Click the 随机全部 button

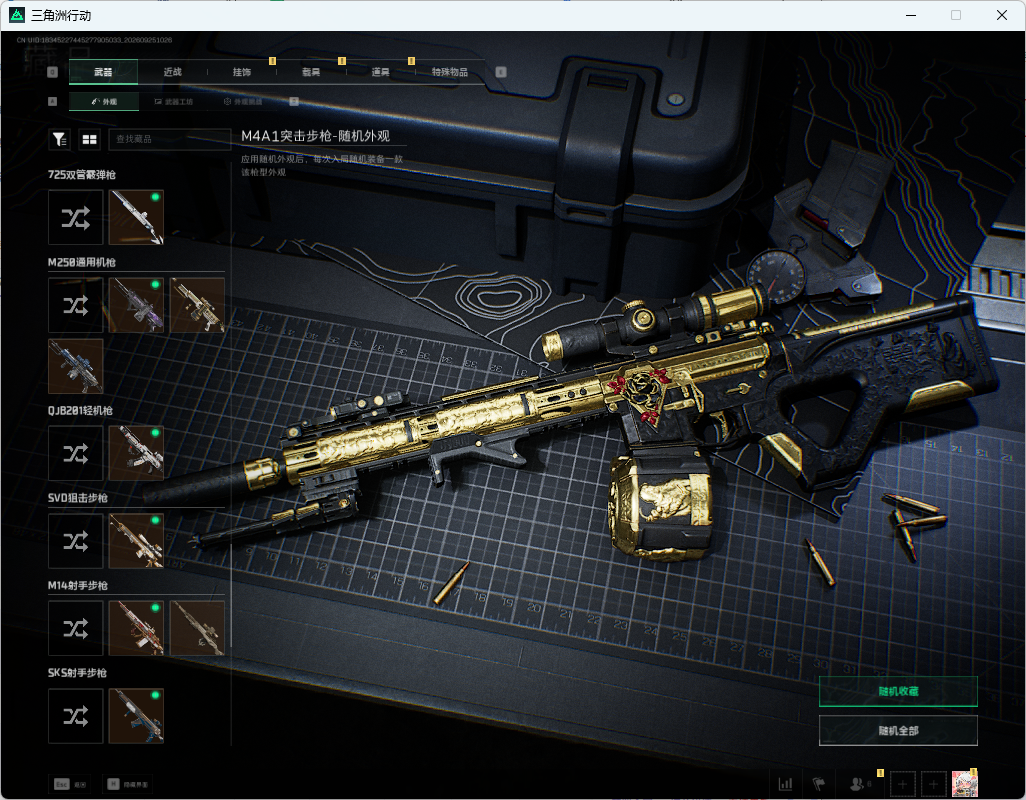898,731
